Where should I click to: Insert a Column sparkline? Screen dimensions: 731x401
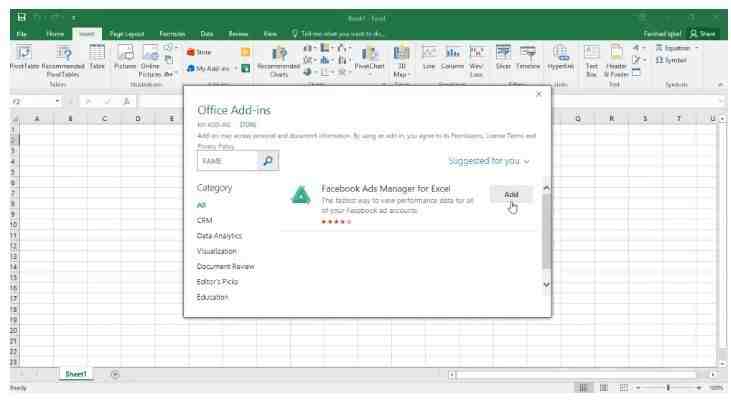click(452, 57)
